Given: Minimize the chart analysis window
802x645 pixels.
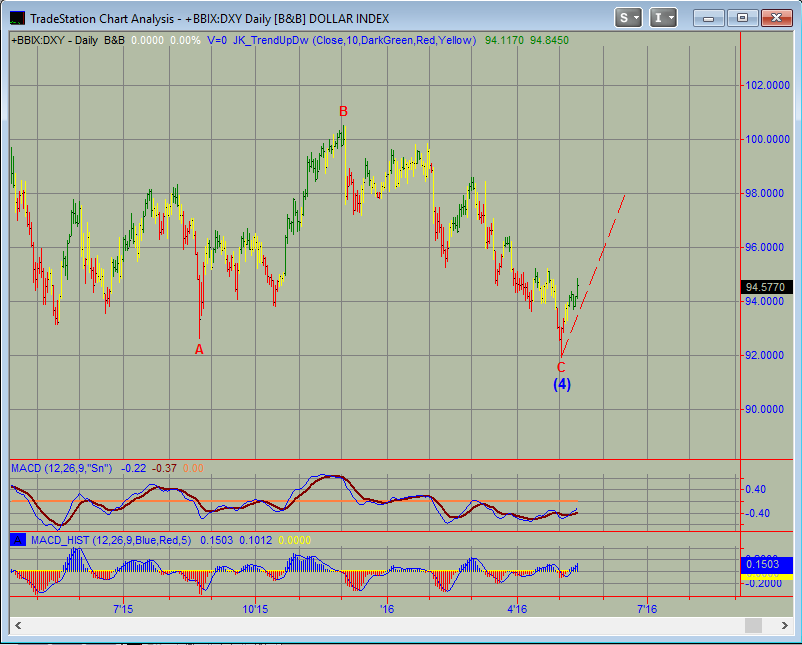Looking at the screenshot, I should pos(711,17).
